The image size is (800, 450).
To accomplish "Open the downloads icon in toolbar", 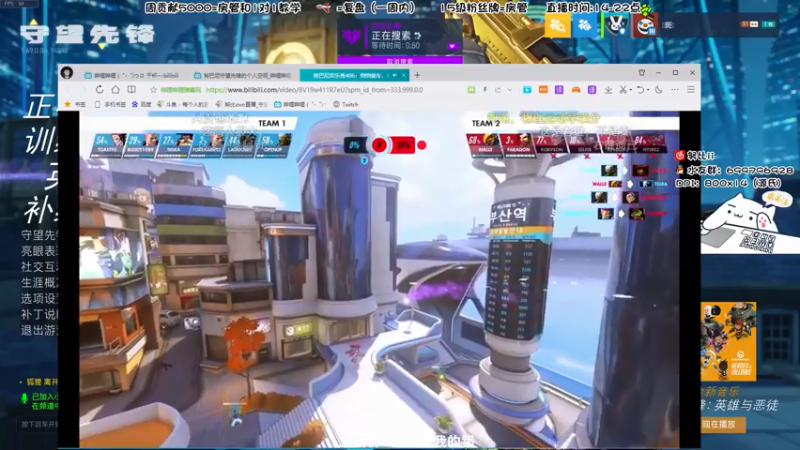I will [x=608, y=90].
